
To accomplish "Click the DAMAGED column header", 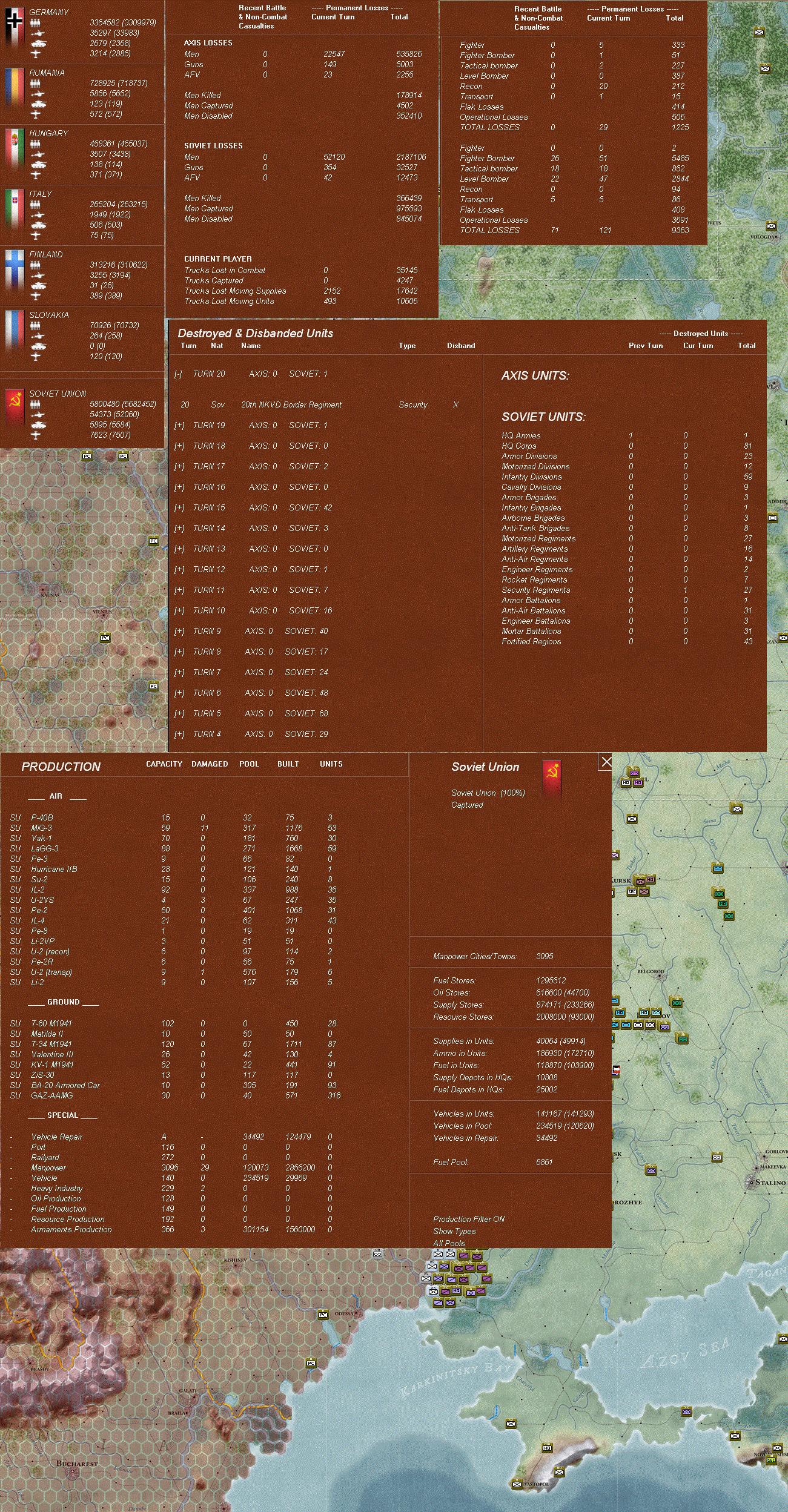I will pyautogui.click(x=210, y=764).
